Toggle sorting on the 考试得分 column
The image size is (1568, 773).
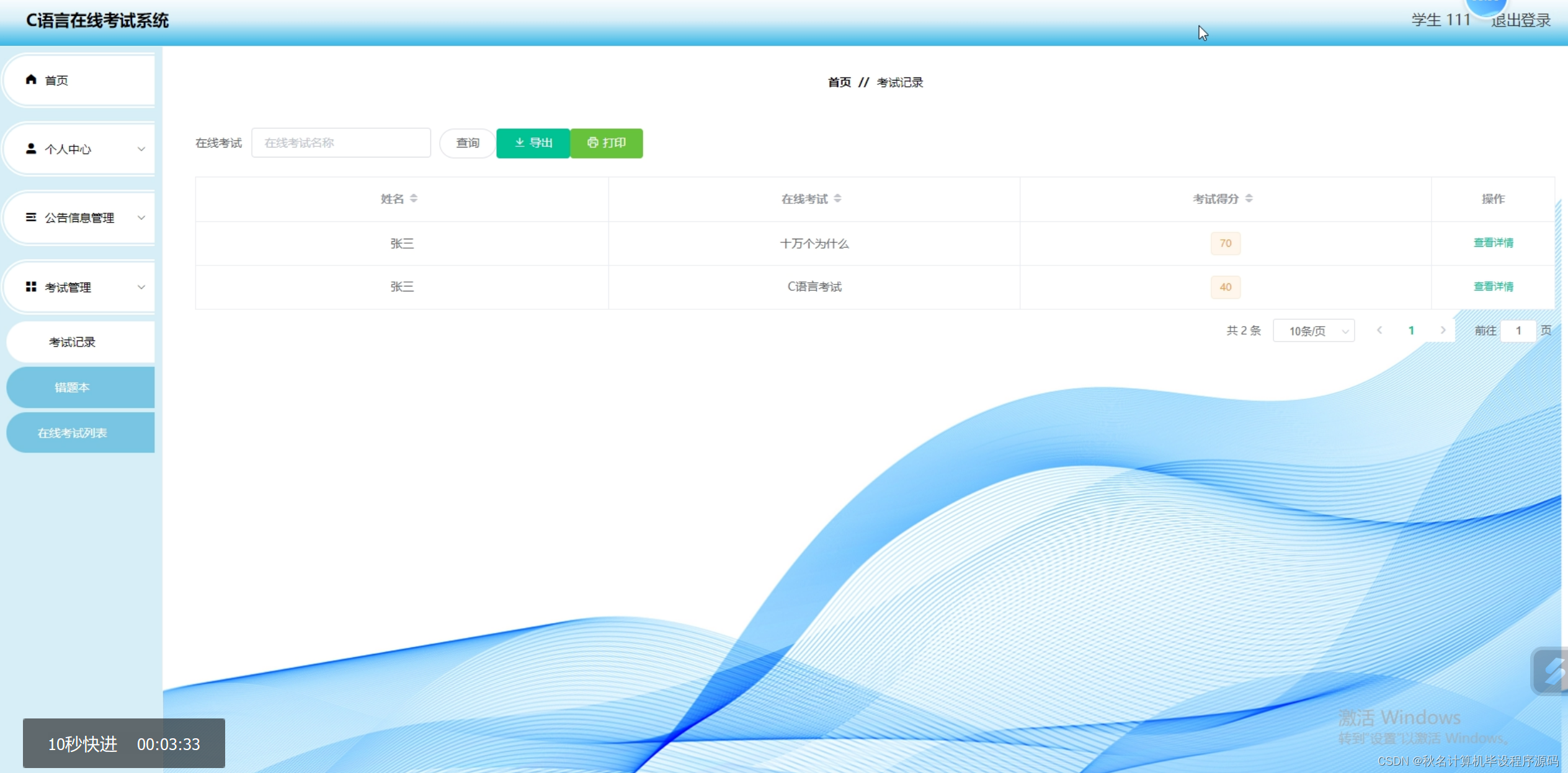1248,198
